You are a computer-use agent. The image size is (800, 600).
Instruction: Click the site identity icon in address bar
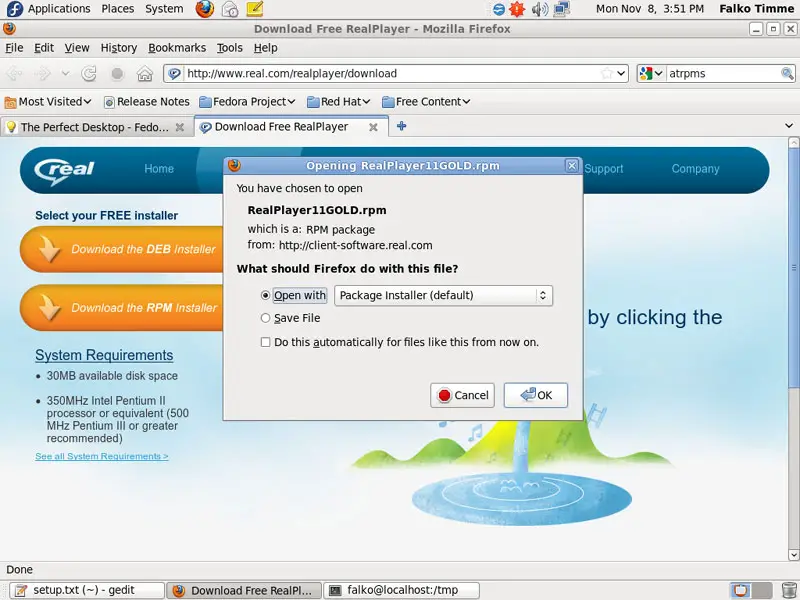tap(174, 73)
